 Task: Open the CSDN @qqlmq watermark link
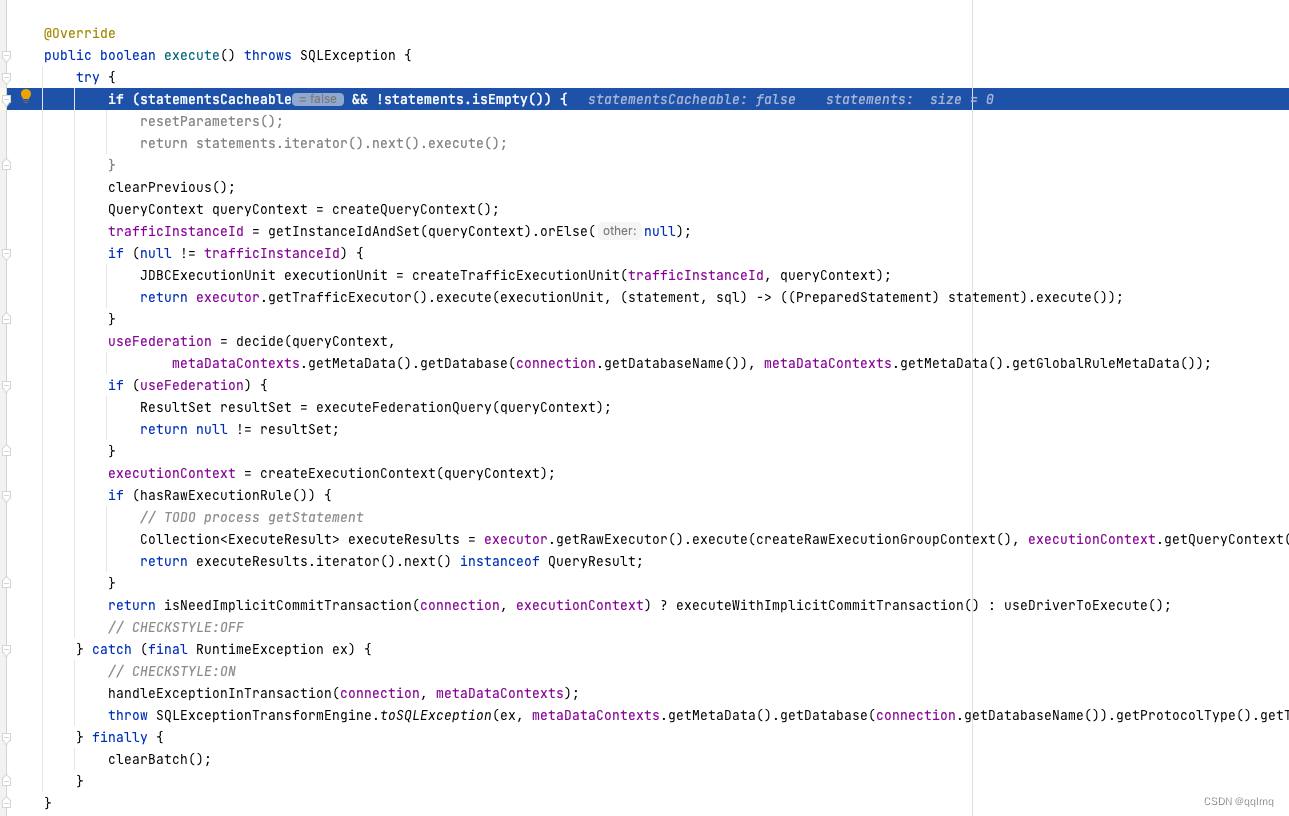1240,801
